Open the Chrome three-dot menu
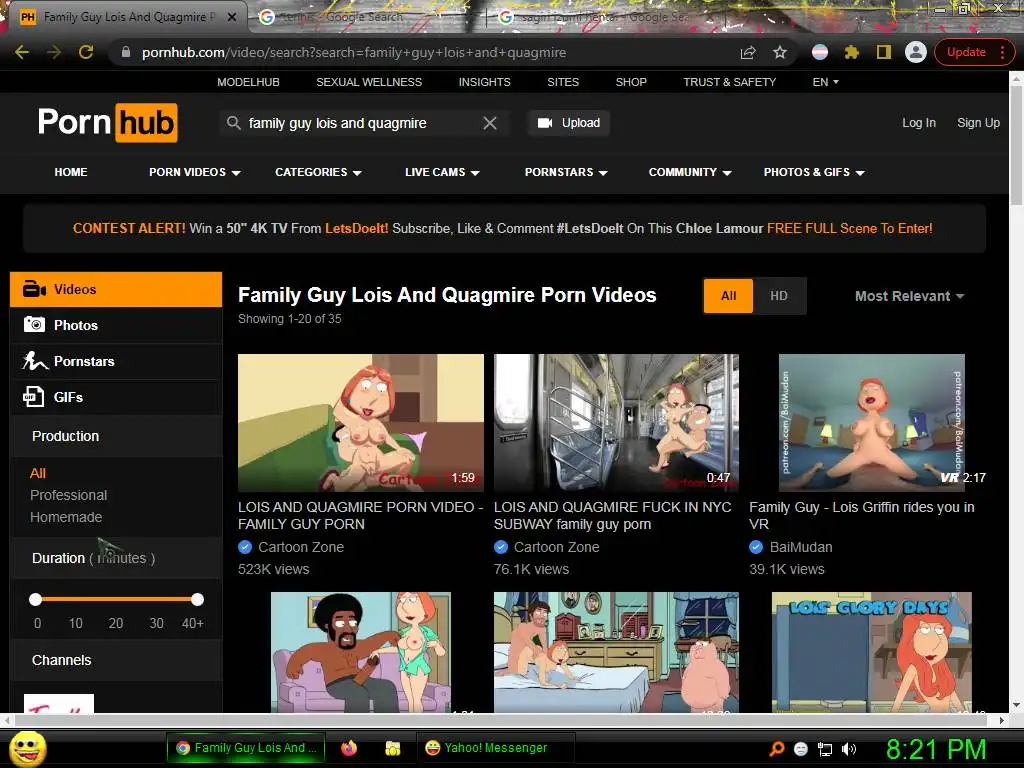Image resolution: width=1024 pixels, height=768 pixels. (x=1002, y=52)
